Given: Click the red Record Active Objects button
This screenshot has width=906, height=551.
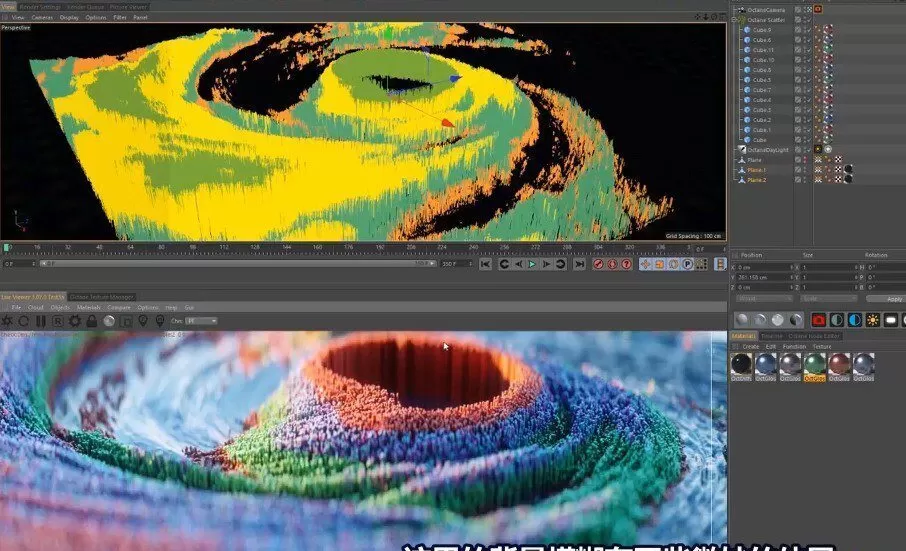Looking at the screenshot, I should 598,265.
